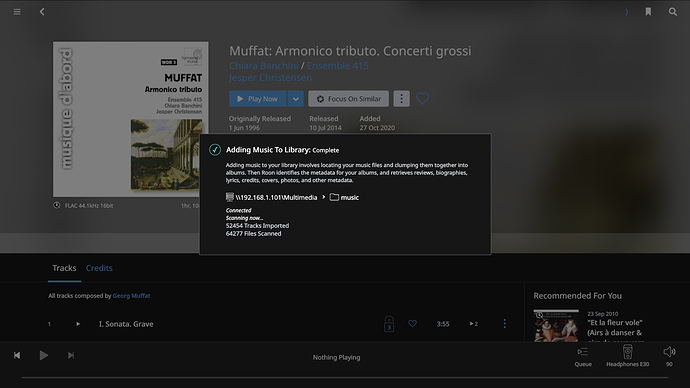This screenshot has width=690, height=388.
Task: Open search with the magnifier icon
Action: coord(673,12)
